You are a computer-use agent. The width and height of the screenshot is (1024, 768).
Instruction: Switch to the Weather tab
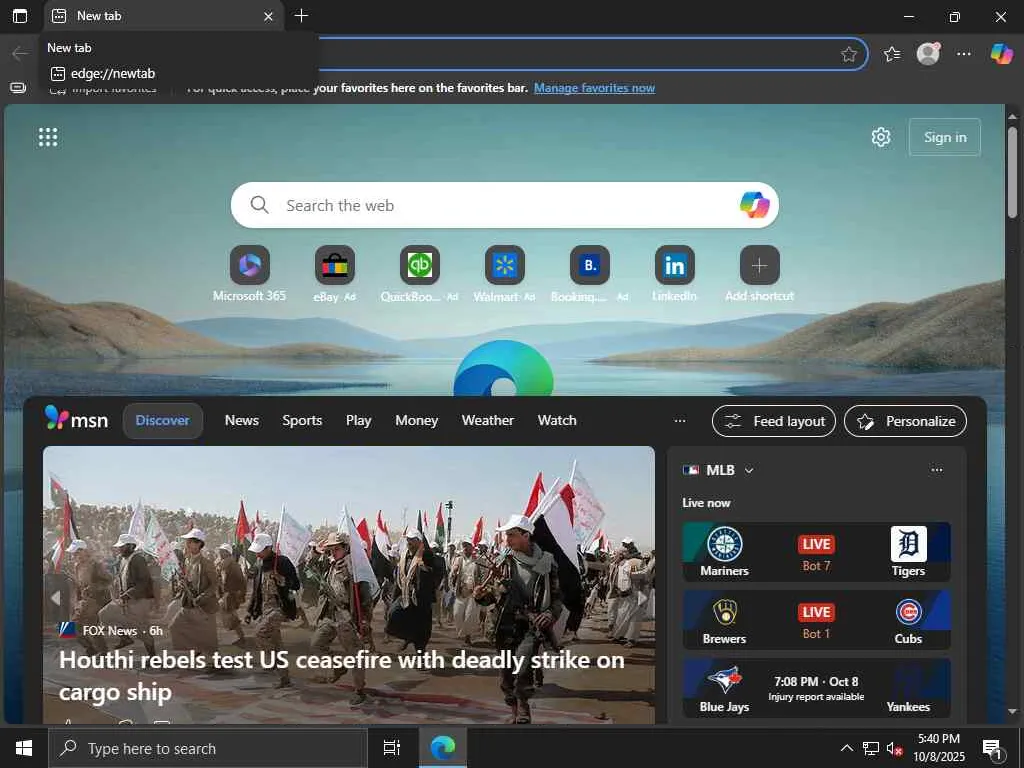[x=487, y=421]
